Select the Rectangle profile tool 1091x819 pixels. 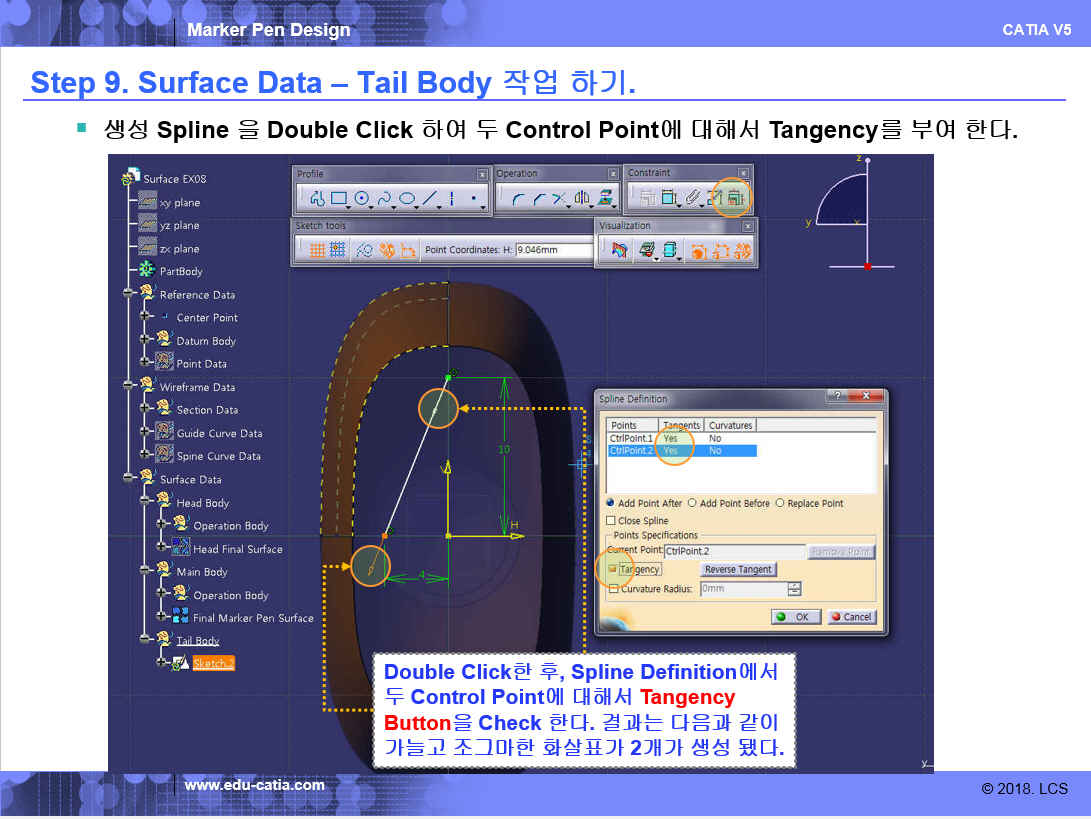pos(339,198)
